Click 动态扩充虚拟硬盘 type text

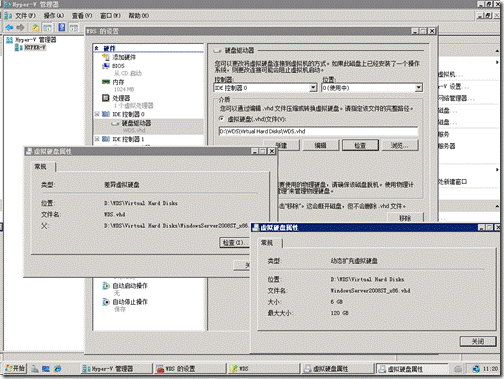click(354, 261)
